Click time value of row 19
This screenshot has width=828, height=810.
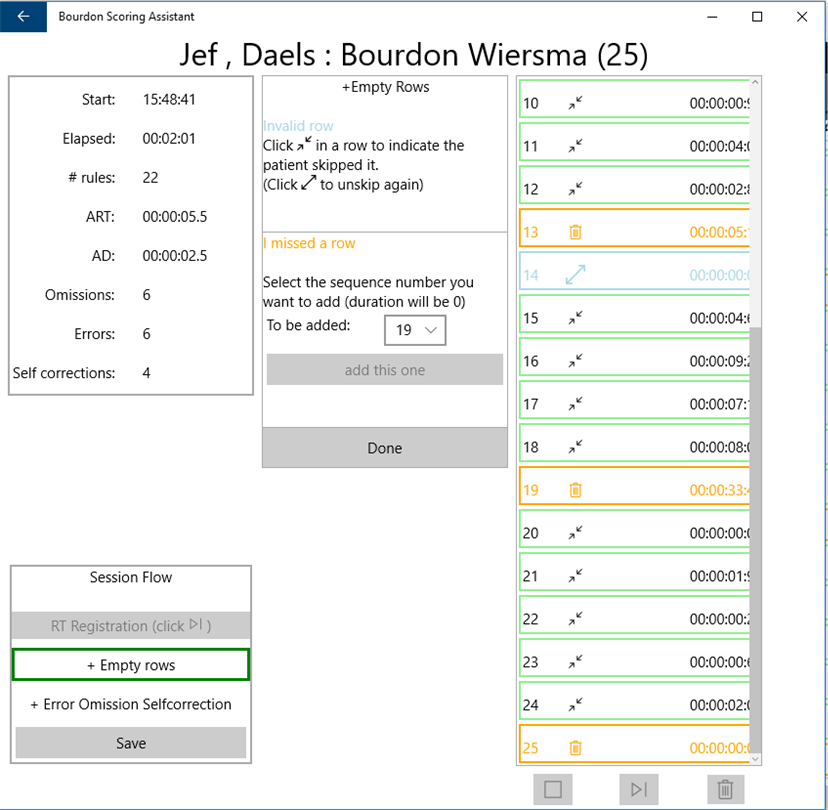click(719, 490)
